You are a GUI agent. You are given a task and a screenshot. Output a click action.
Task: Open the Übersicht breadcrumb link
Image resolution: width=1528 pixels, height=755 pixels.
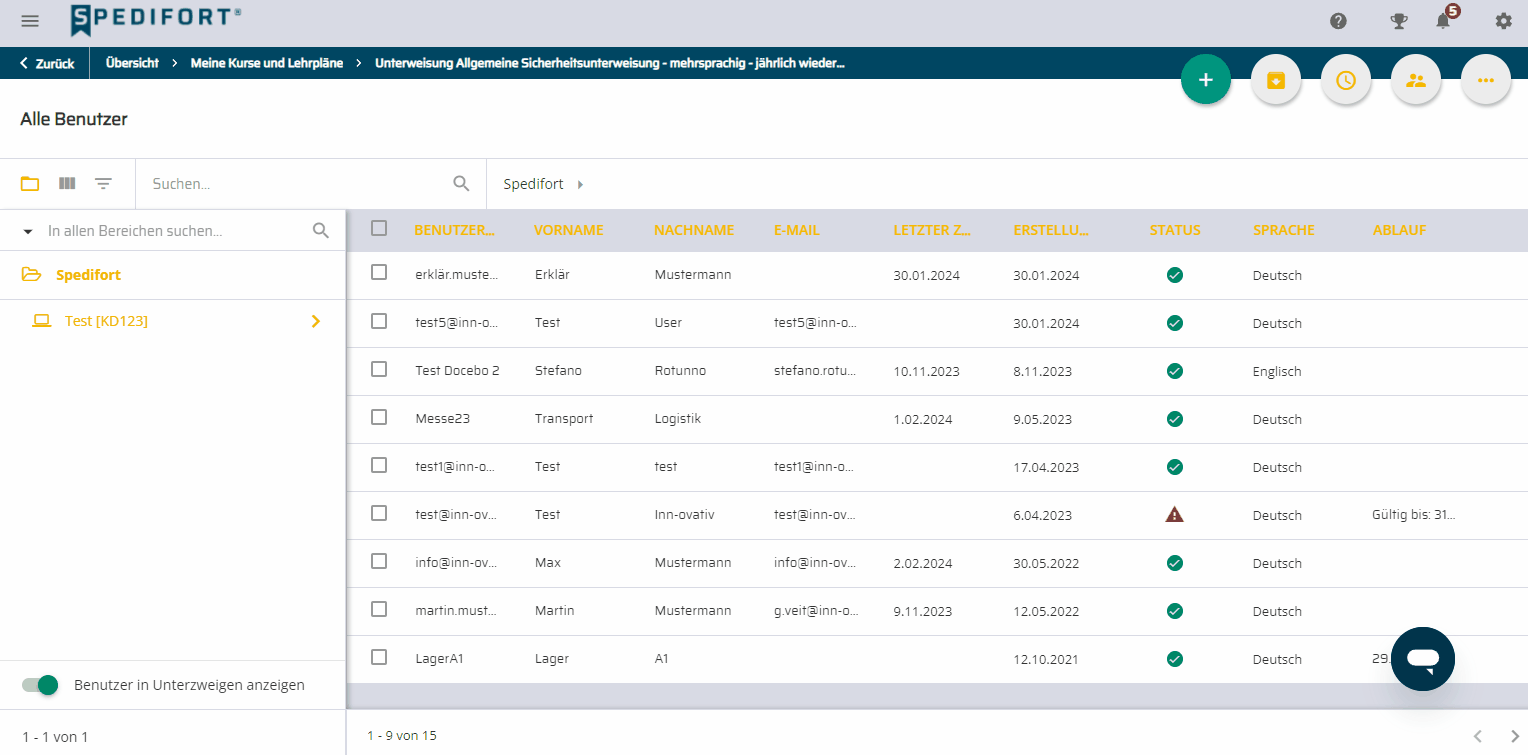[x=132, y=63]
